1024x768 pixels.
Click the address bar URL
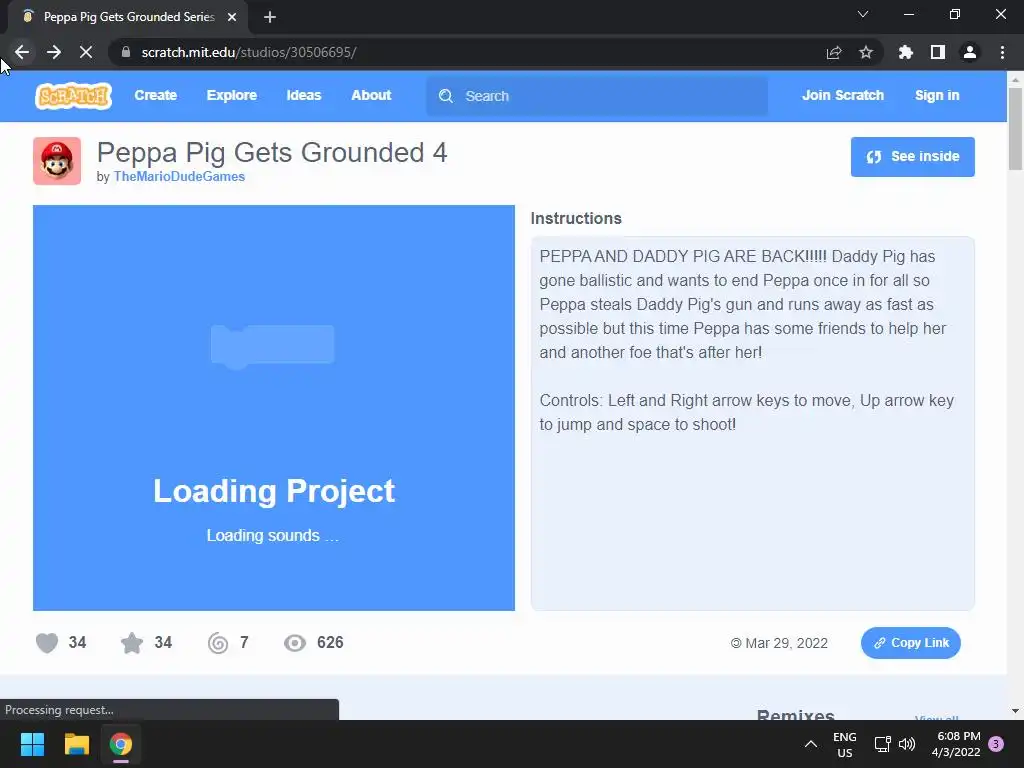pos(249,52)
